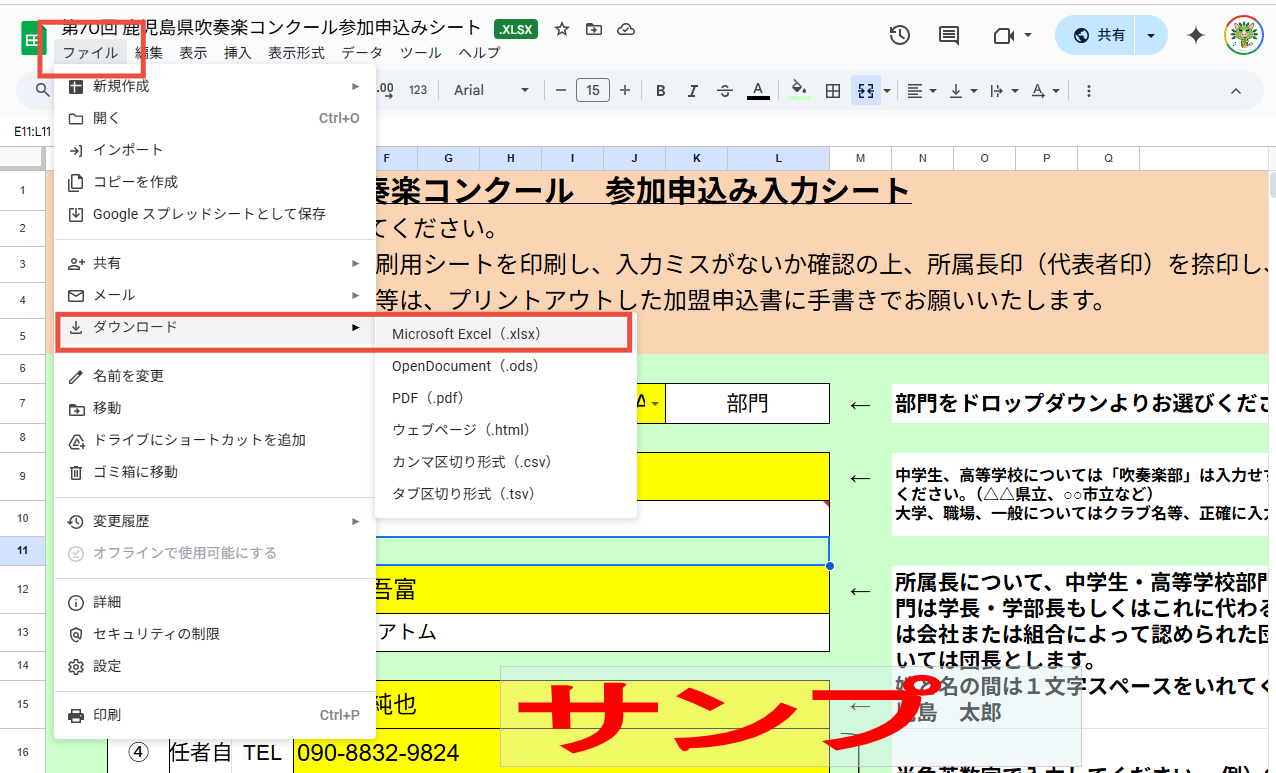This screenshot has height=773, width=1276.
Task: Open the ヘルプ menu
Action: (479, 53)
